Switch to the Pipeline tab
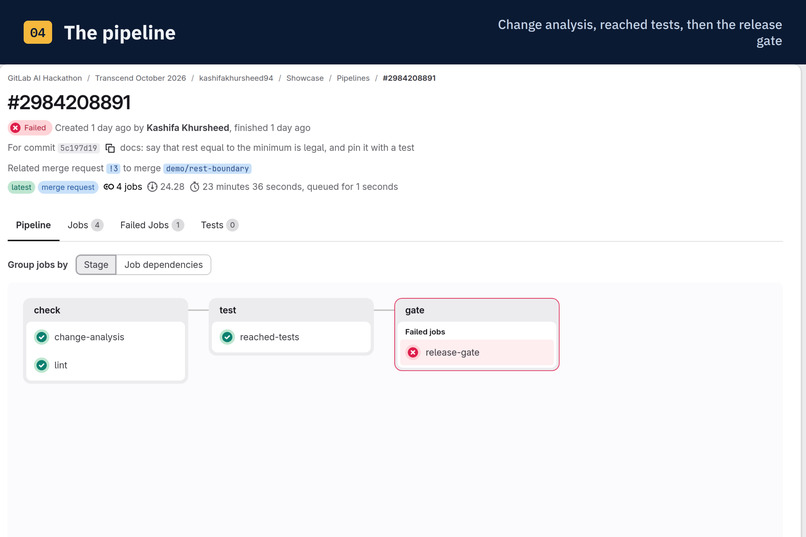Screen dimensions: 806x537 (x=33, y=225)
